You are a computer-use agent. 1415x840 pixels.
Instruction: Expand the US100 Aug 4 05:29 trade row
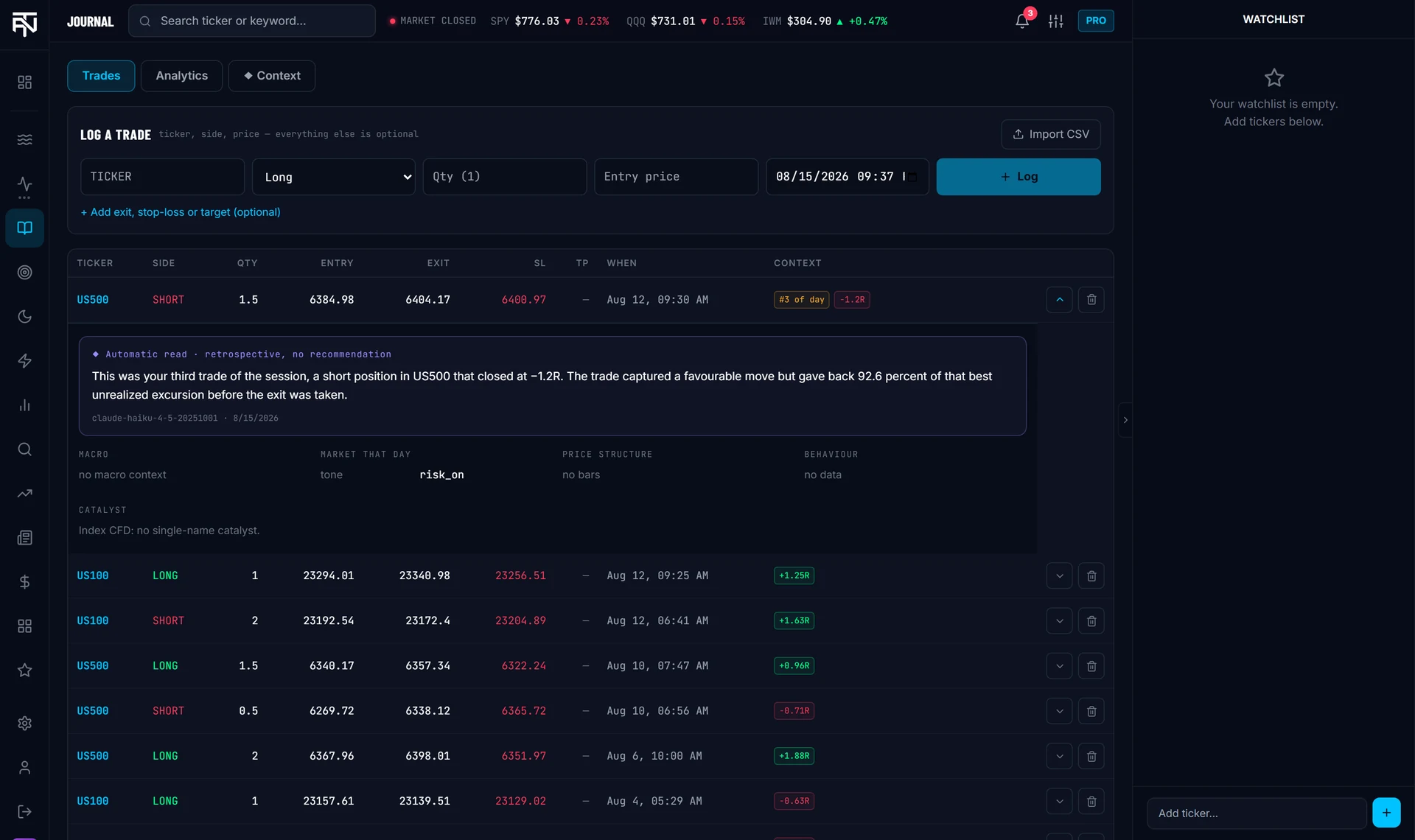click(1059, 801)
